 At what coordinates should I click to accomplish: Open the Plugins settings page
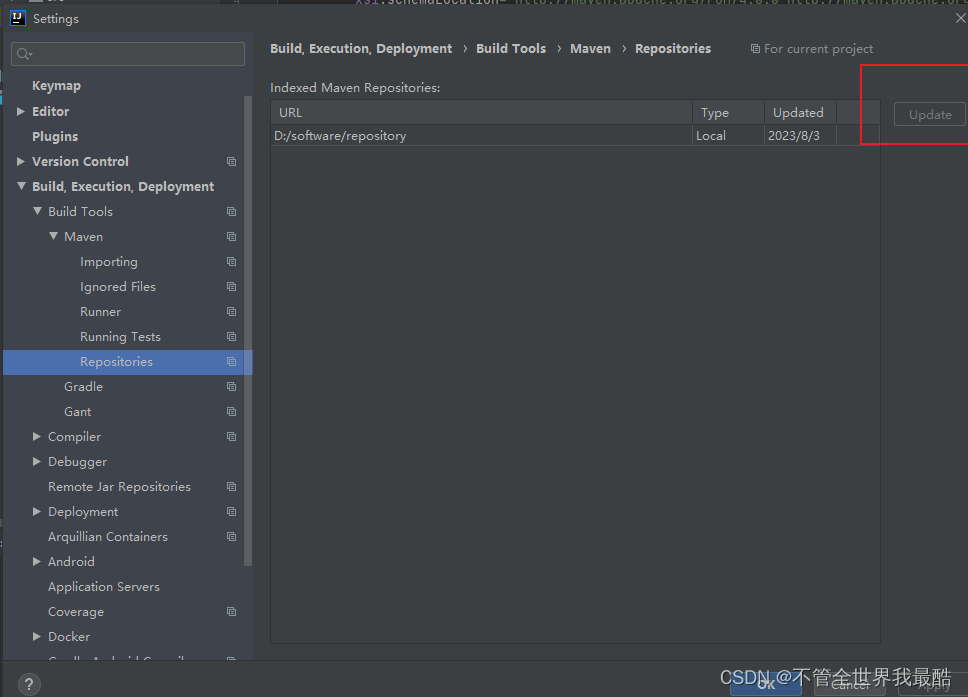[x=55, y=136]
